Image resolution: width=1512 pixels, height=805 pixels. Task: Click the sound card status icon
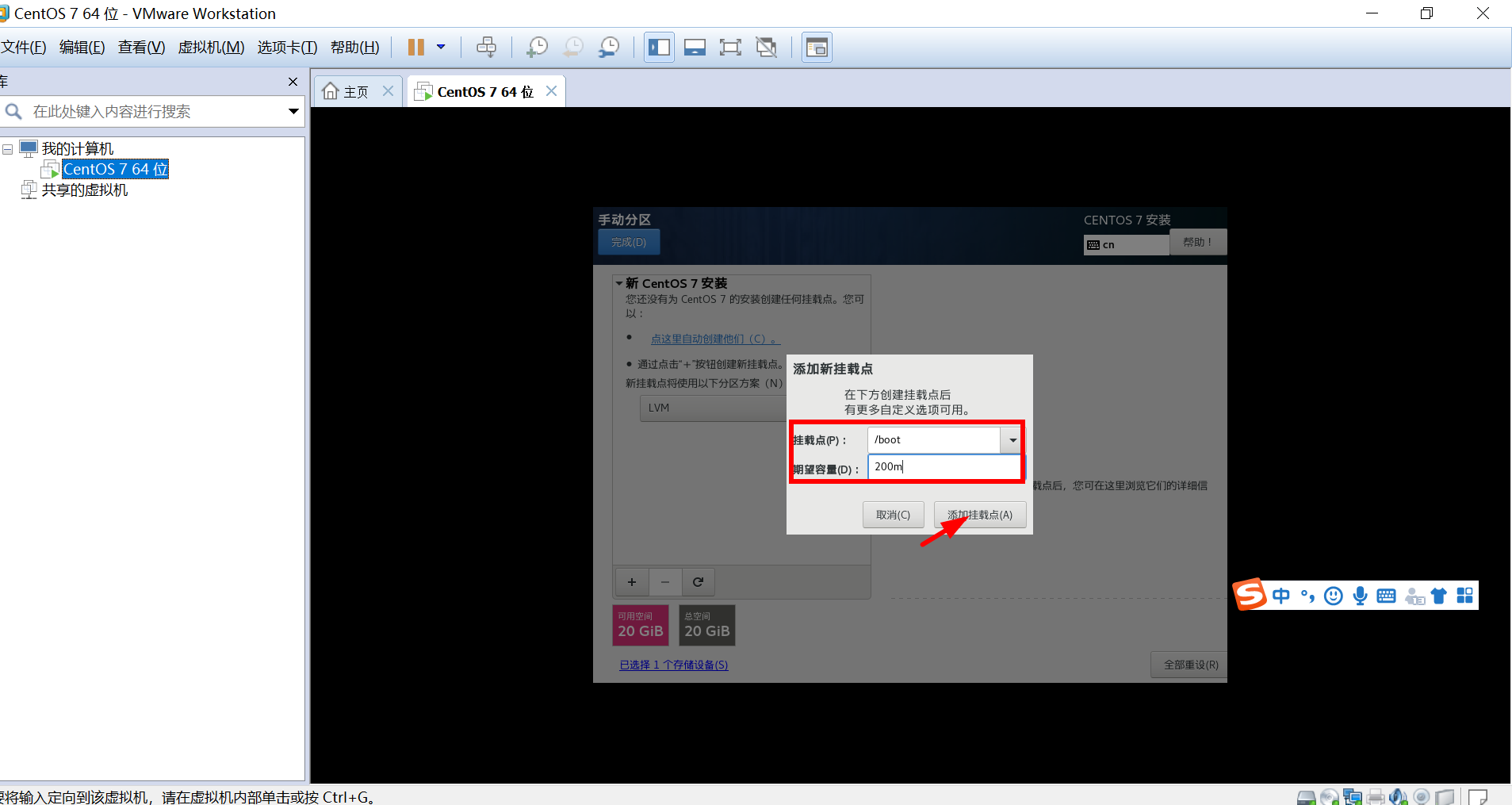pyautogui.click(x=1399, y=797)
